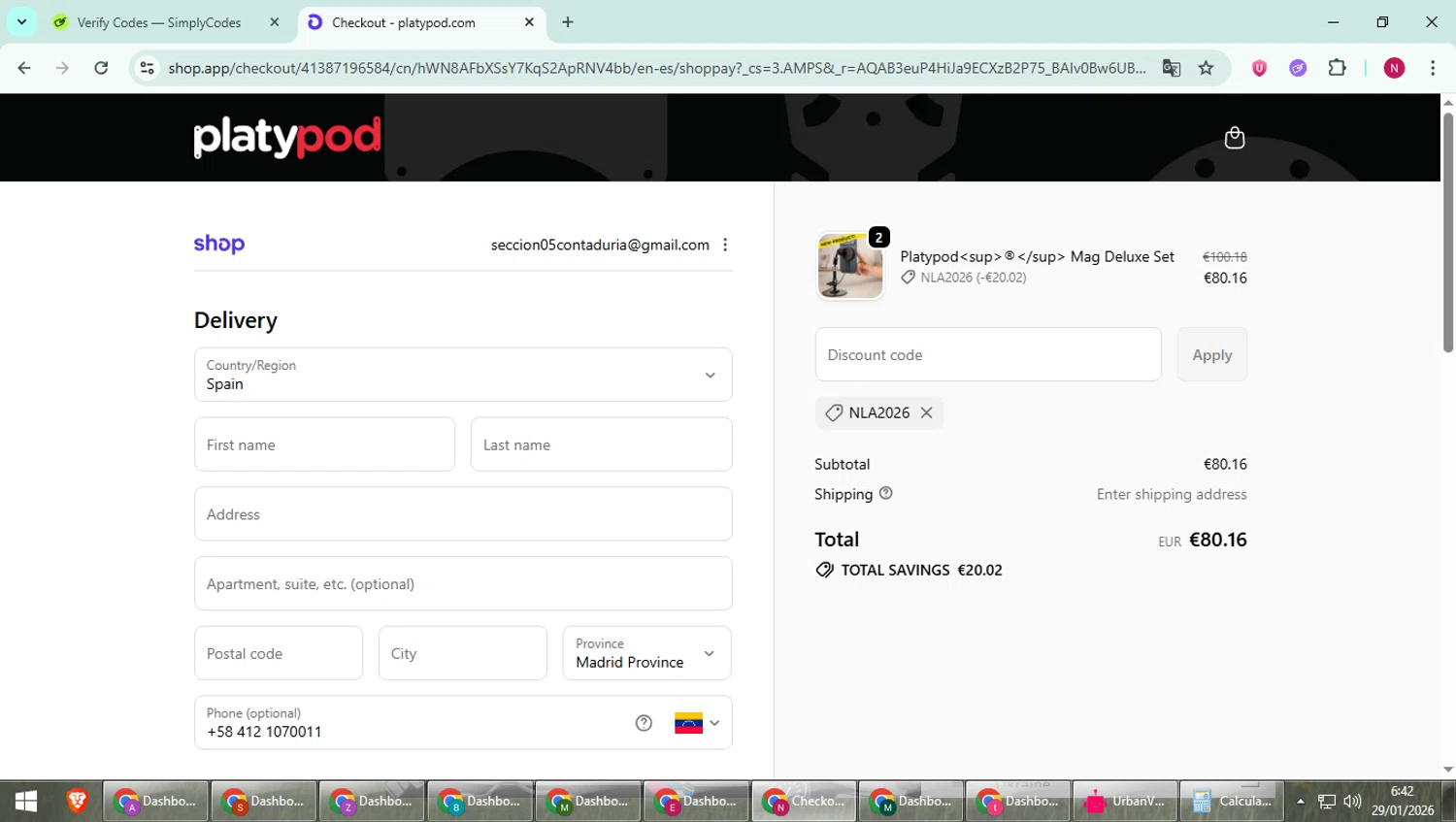Screen dimensions: 1456x822
Task: Open the purple round extension icon
Action: (1298, 68)
